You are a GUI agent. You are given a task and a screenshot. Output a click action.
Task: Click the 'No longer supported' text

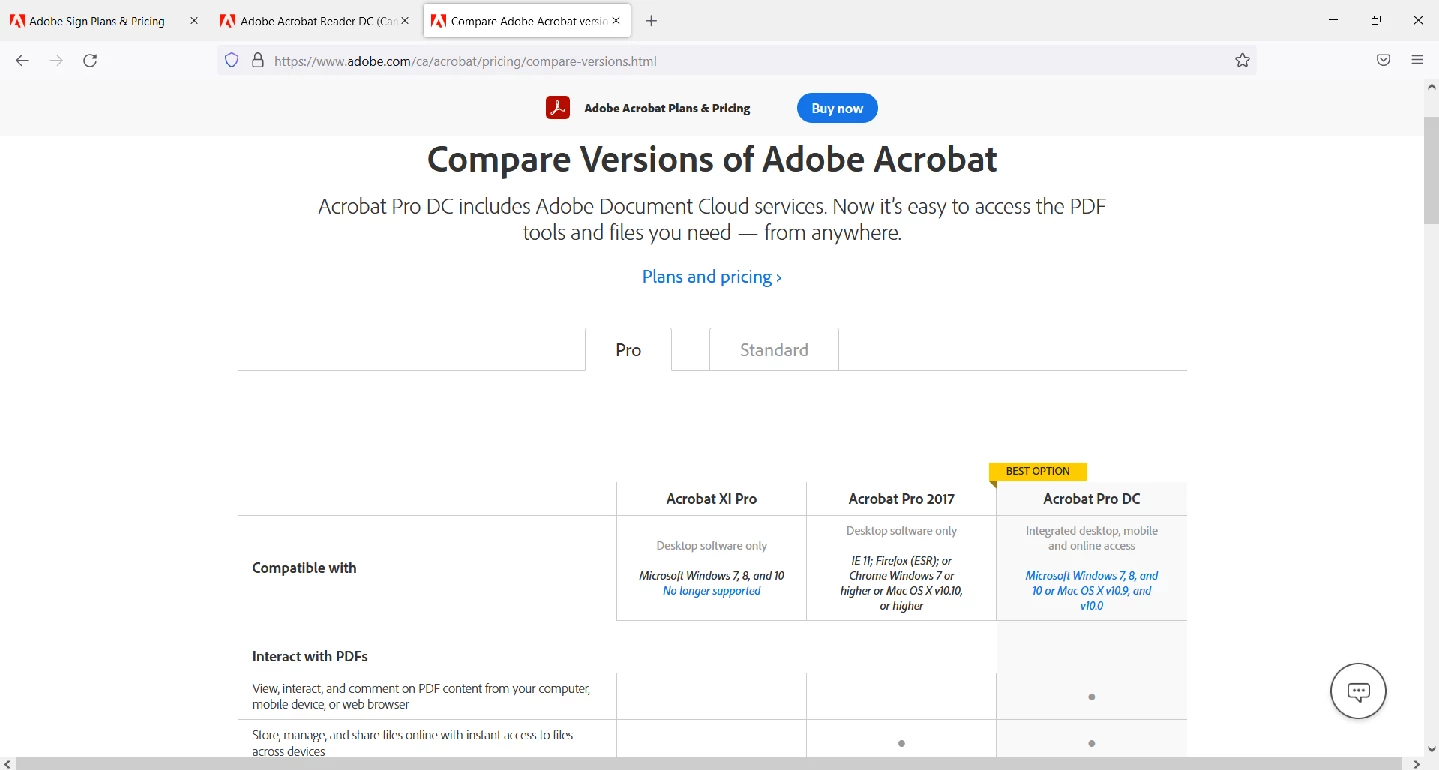click(x=711, y=591)
